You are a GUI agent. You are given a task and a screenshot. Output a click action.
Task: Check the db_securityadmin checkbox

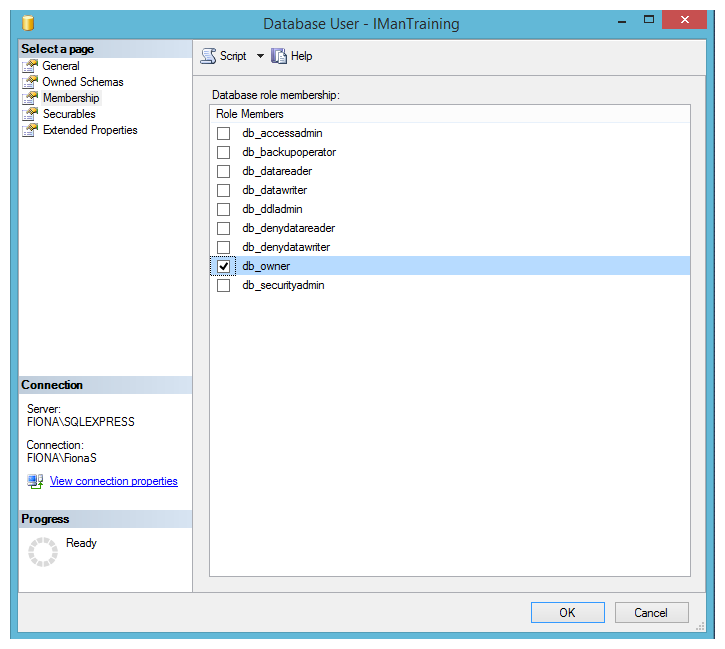(x=223, y=285)
